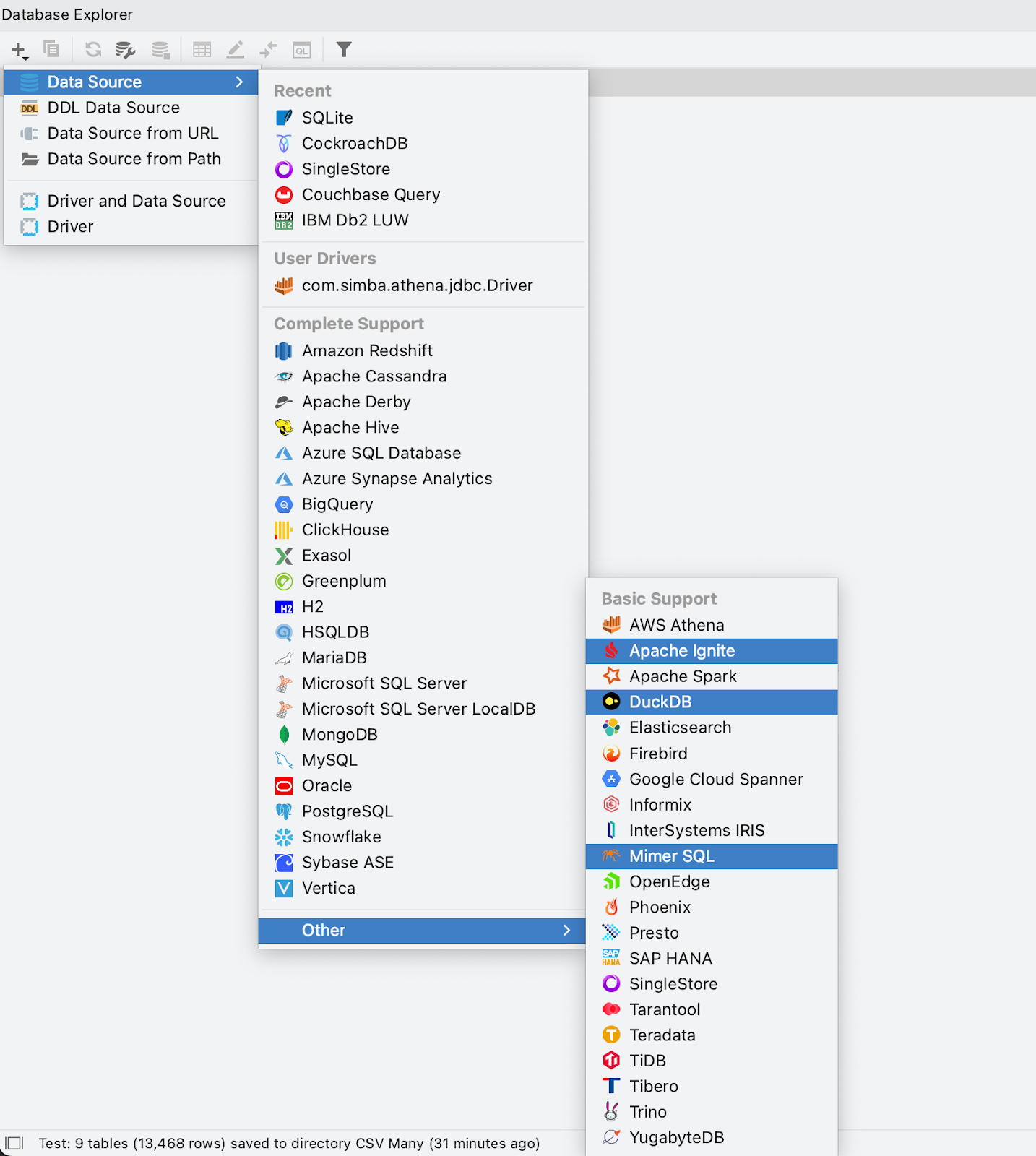Select Firebird data source
The image size is (1036, 1156).
[712, 754]
